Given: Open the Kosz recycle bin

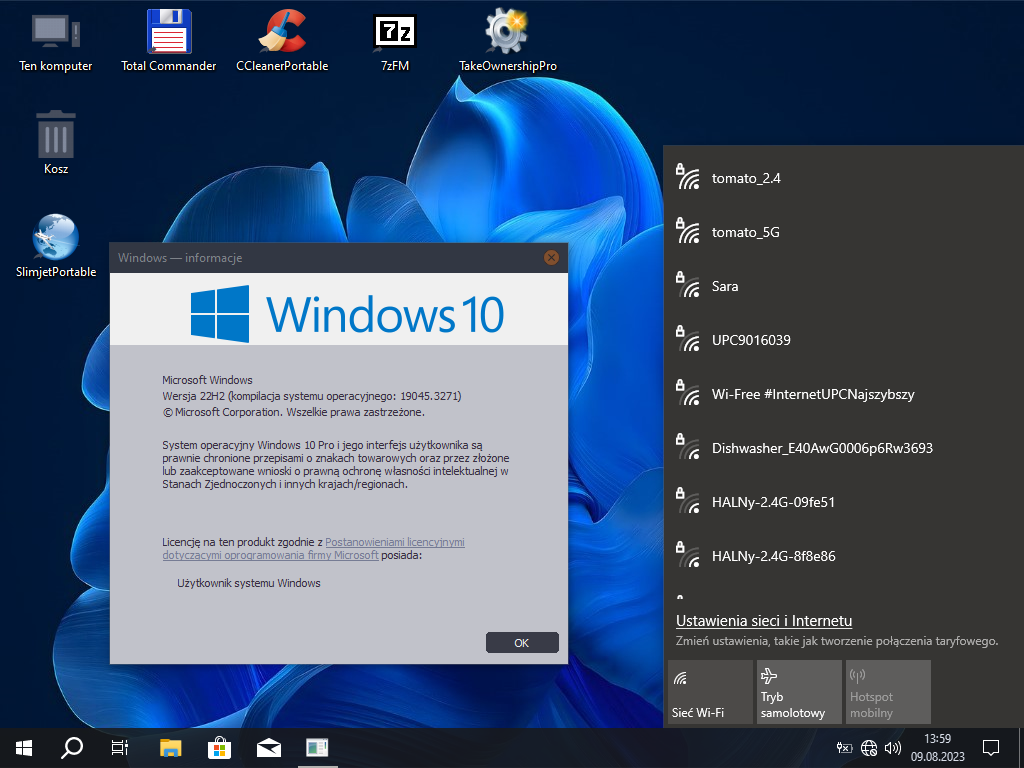Looking at the screenshot, I should [56, 143].
